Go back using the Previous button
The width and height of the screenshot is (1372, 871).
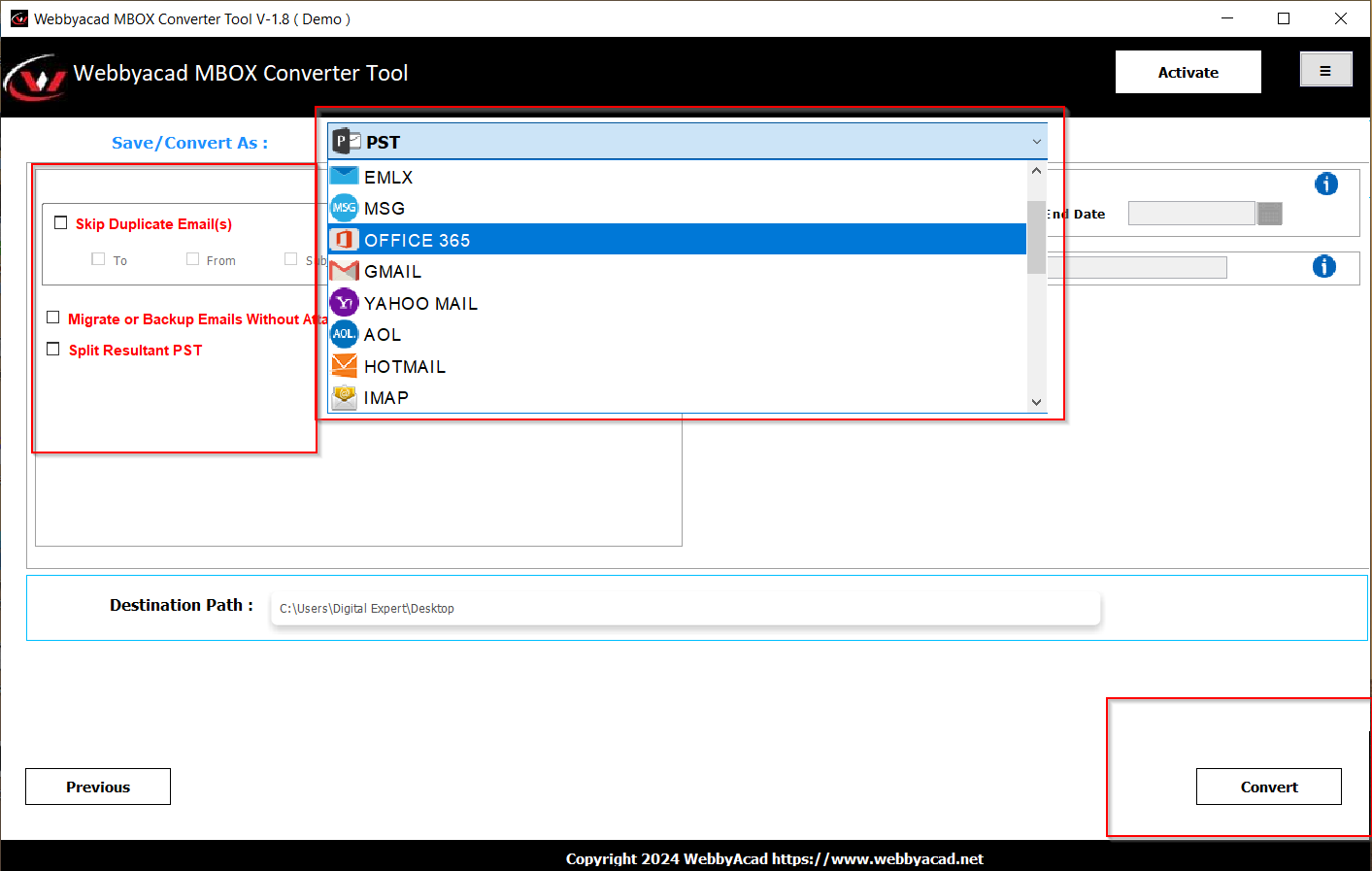(x=97, y=787)
